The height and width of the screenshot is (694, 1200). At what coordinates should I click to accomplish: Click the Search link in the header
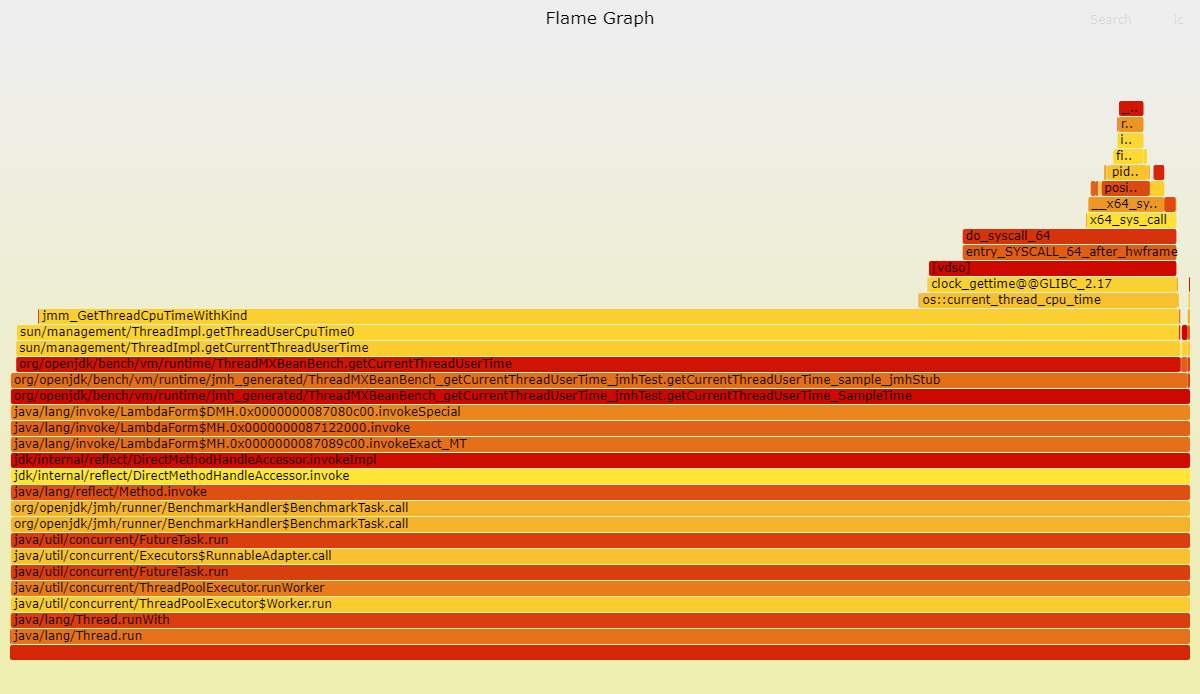(1110, 19)
